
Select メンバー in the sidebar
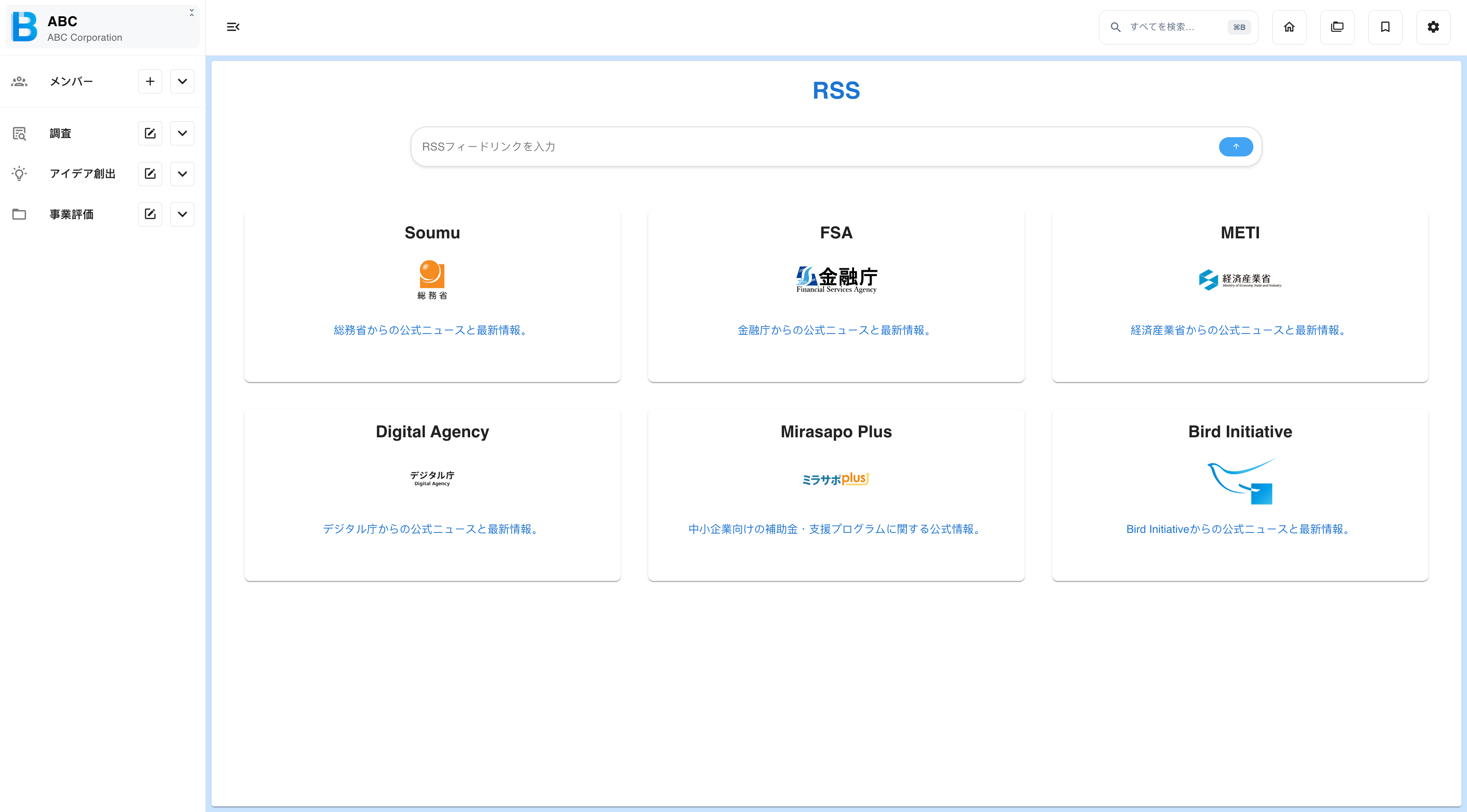[x=71, y=81]
